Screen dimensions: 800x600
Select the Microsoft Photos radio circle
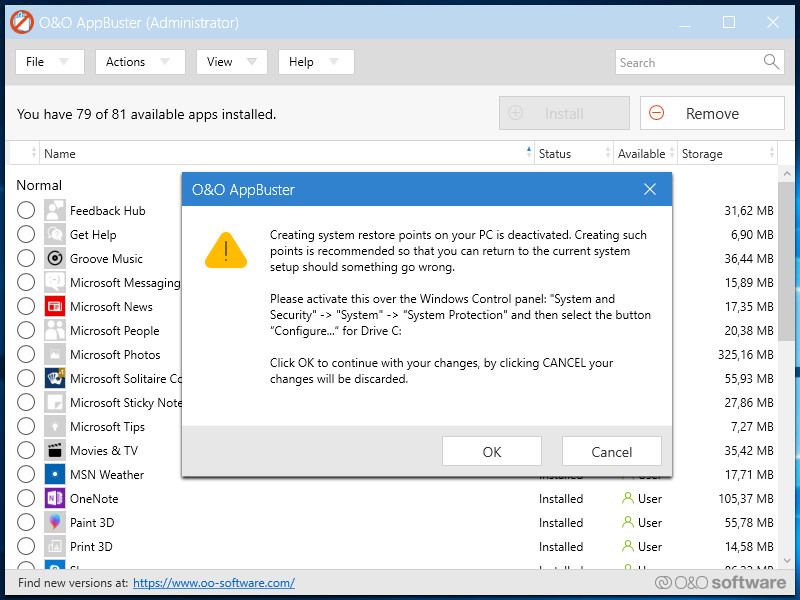pyautogui.click(x=26, y=354)
